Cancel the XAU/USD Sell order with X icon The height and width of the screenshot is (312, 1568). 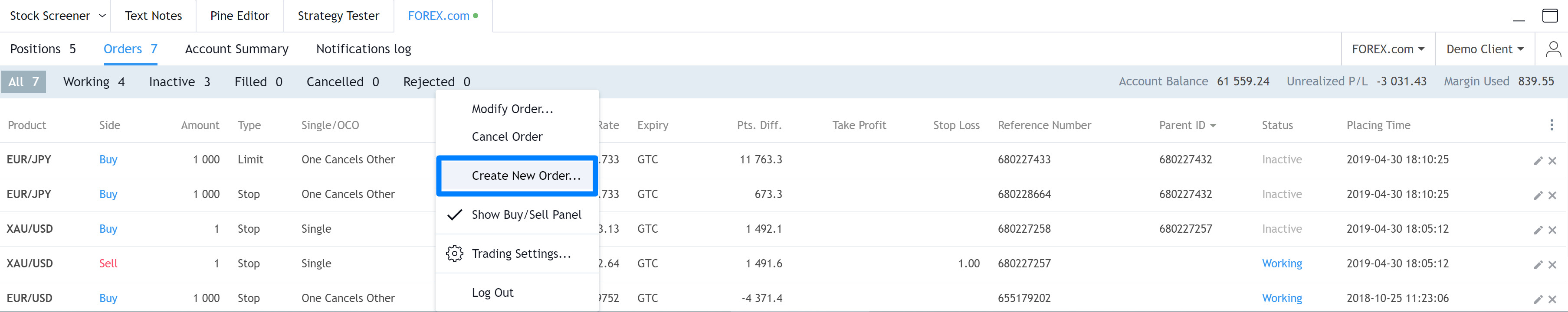pos(1552,265)
